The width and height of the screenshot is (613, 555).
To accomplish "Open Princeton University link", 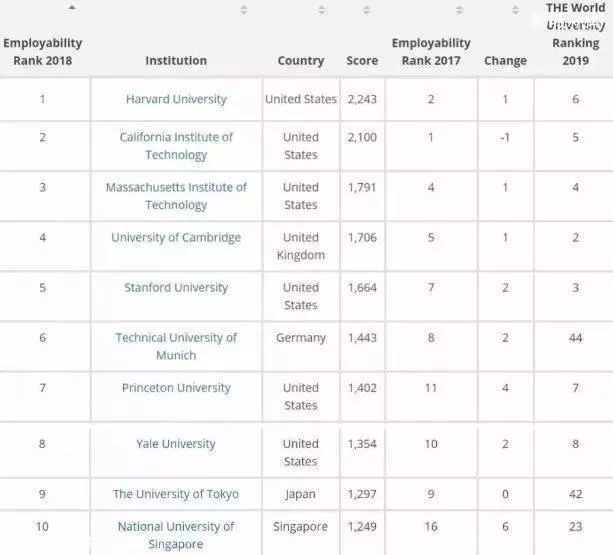I will [x=176, y=388].
